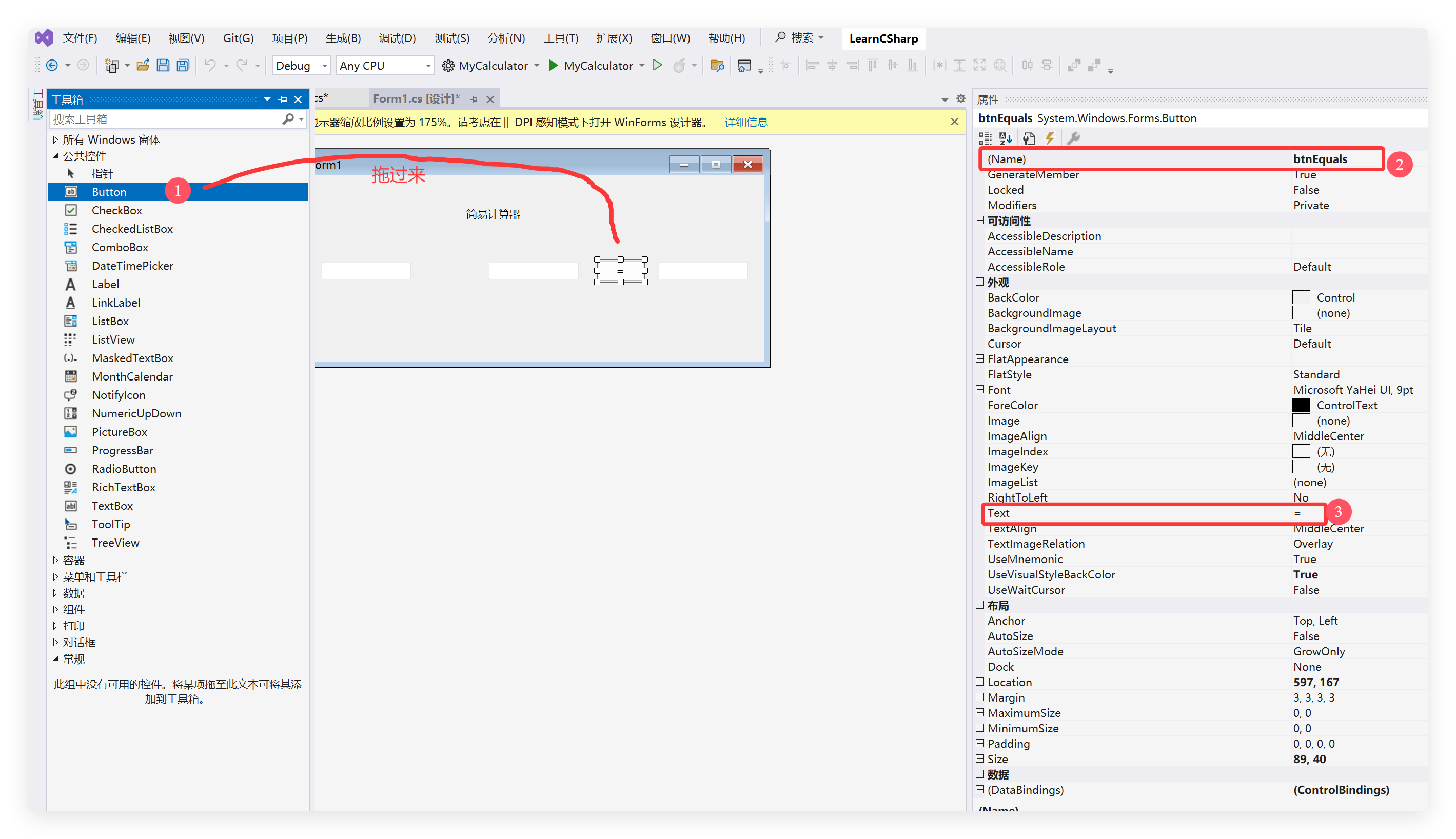Click the redo arrow icon
Viewport: 1456px width, 839px height.
pos(242,66)
